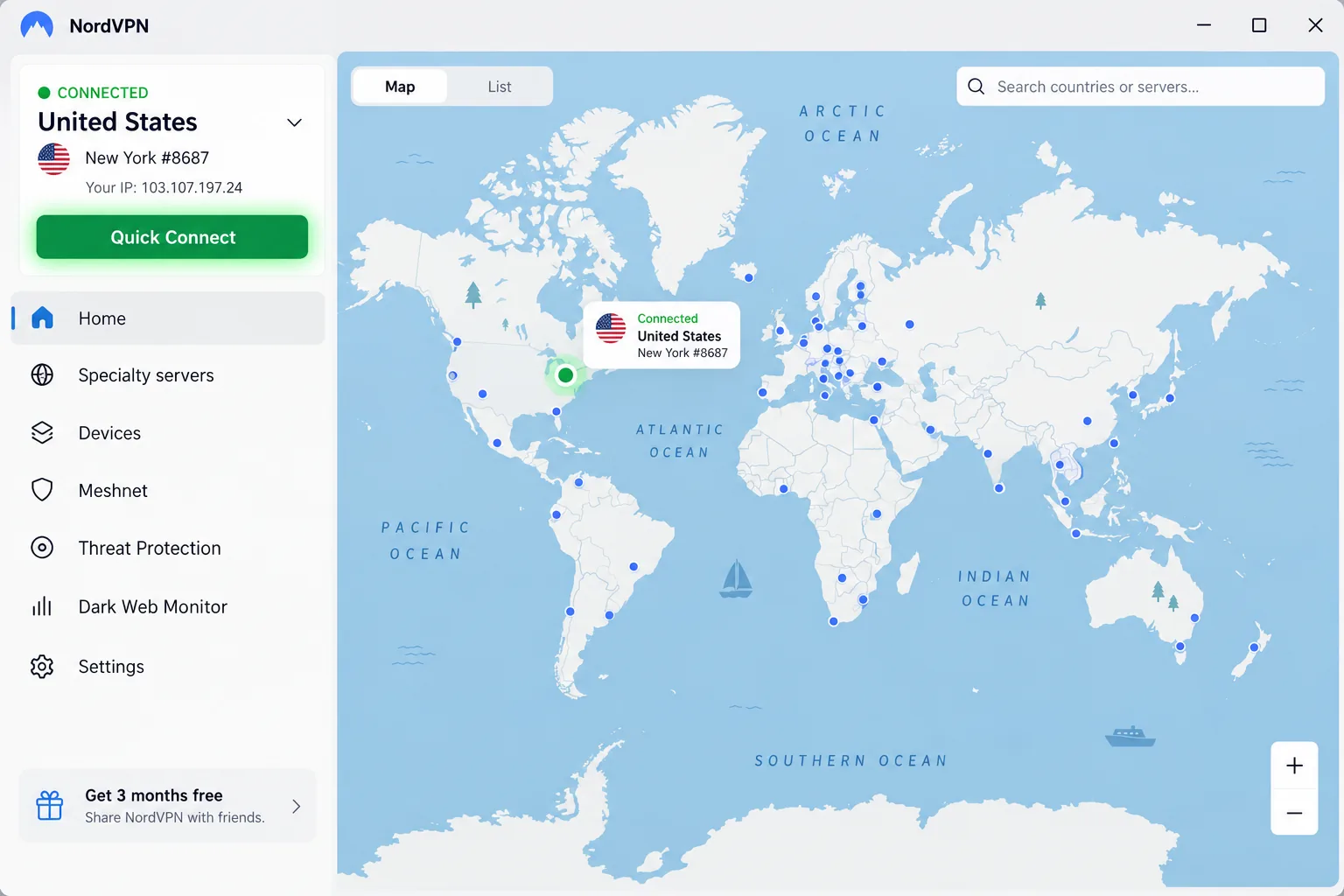1344x896 pixels.
Task: Open the Dark Web Monitor menu item
Action: click(x=168, y=606)
